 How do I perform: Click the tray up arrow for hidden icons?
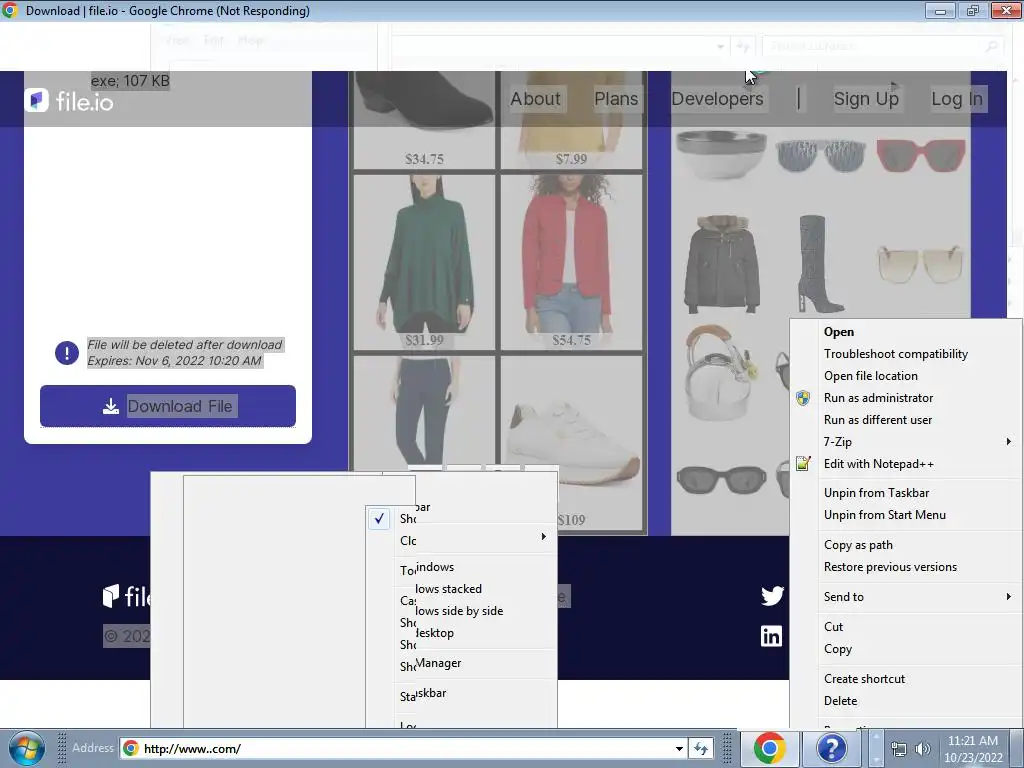876,738
